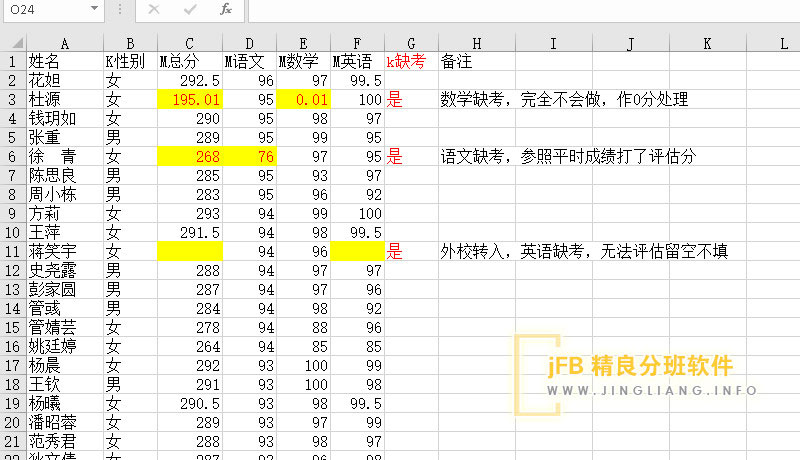Select column K header
This screenshot has width=800, height=460.
coord(708,43)
